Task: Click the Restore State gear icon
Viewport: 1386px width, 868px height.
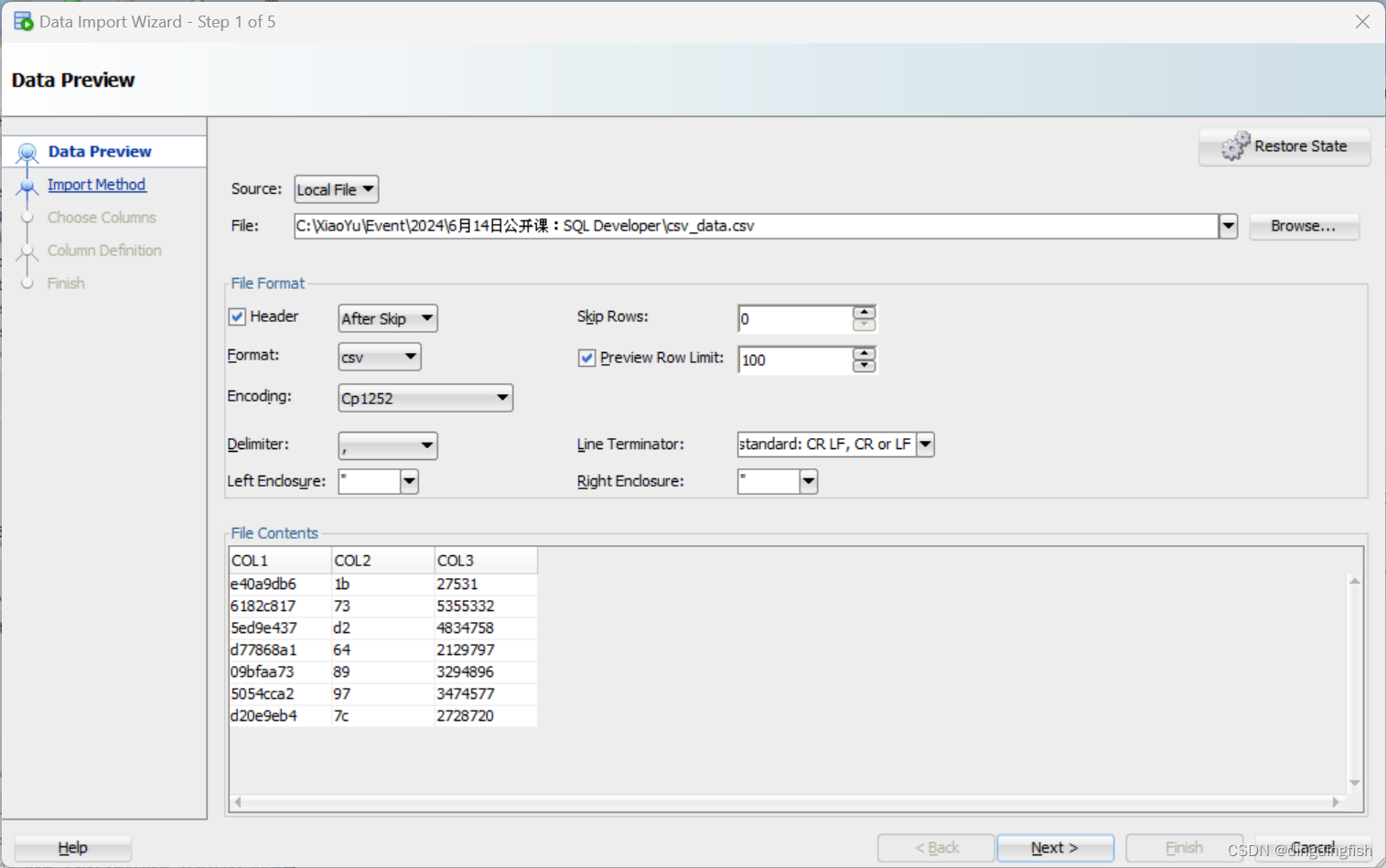Action: (1236, 146)
